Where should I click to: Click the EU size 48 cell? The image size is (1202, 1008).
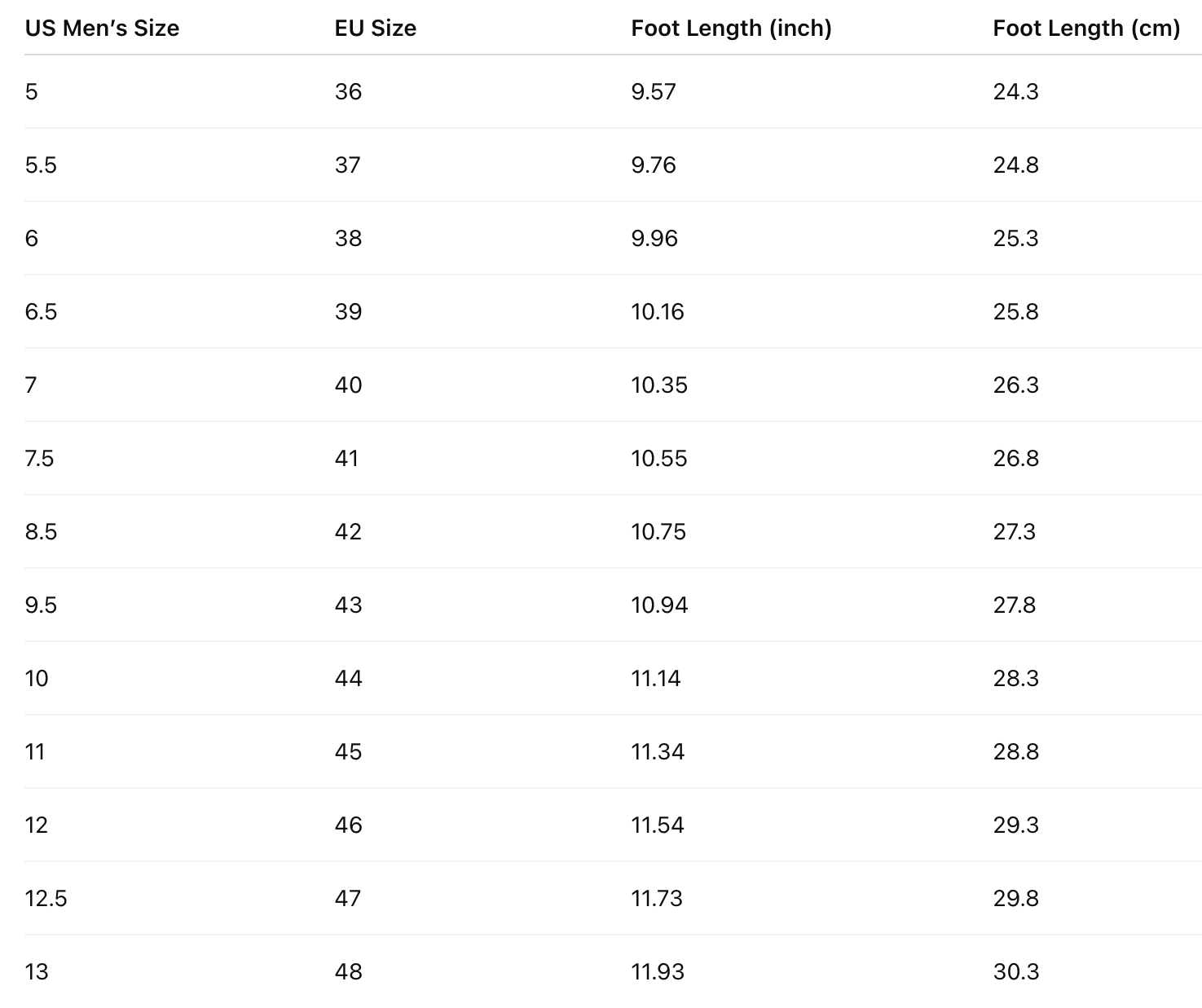[348, 971]
